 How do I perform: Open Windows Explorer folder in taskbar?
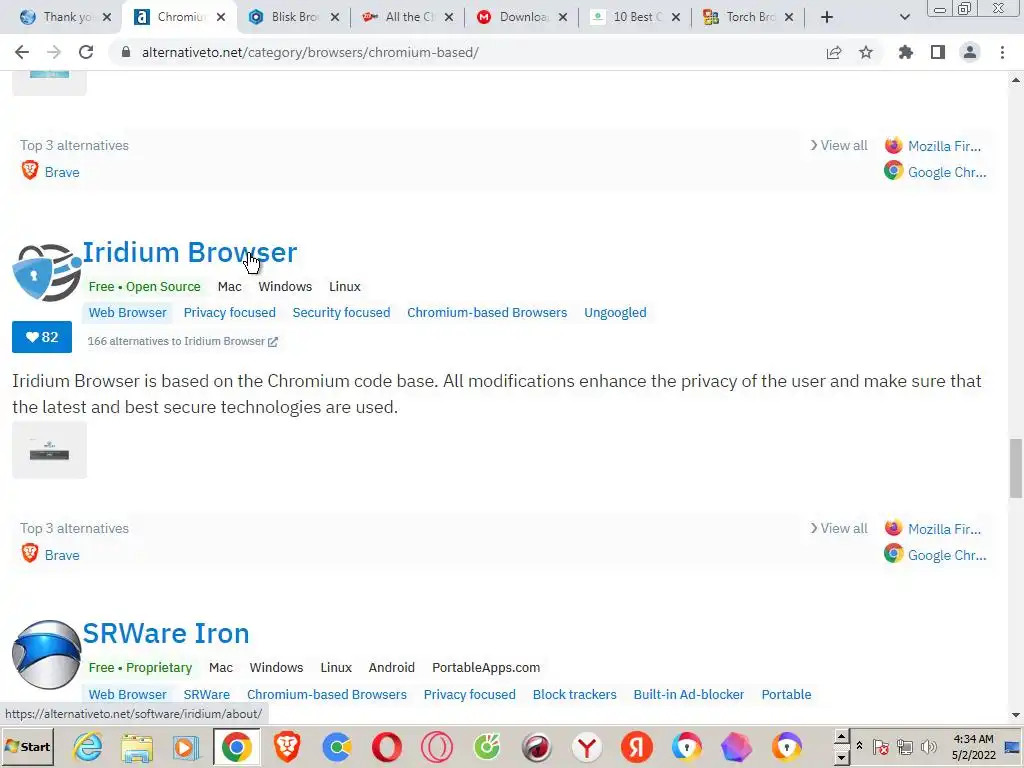(137, 747)
